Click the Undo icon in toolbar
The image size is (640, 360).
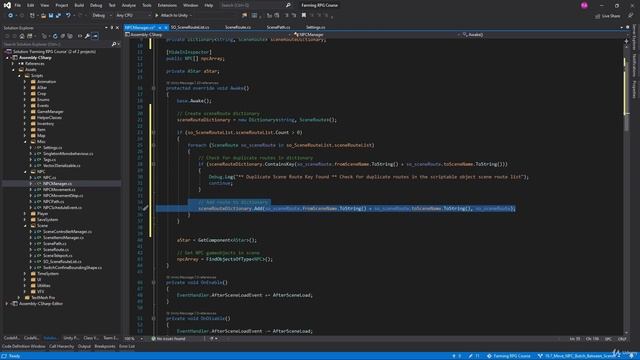coord(68,16)
